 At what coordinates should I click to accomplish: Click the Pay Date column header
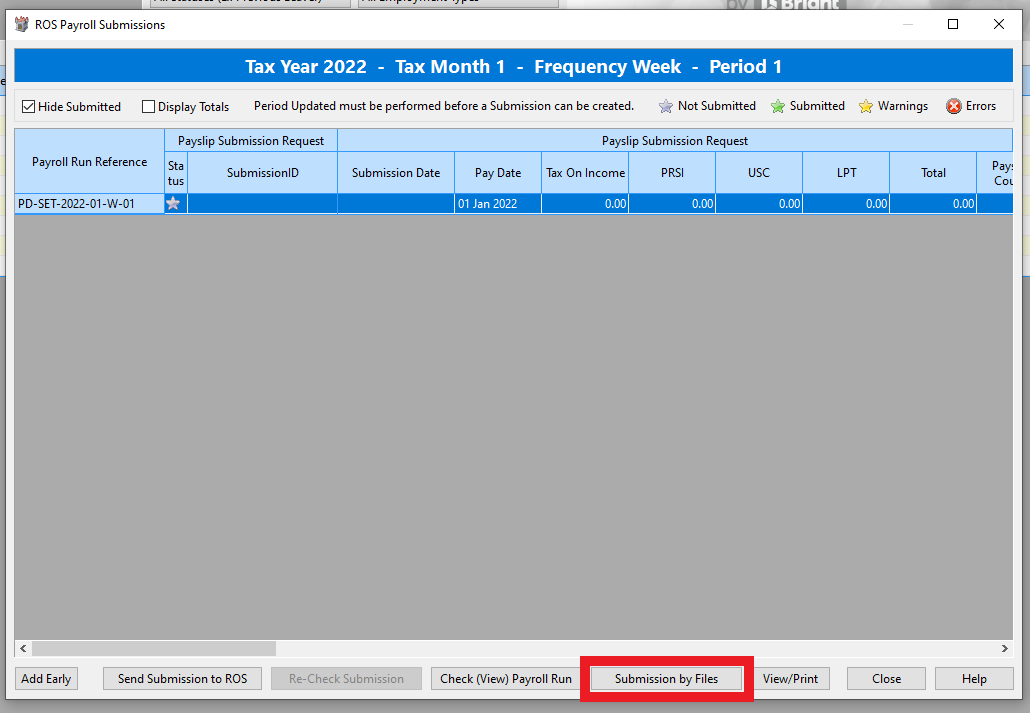(x=498, y=173)
